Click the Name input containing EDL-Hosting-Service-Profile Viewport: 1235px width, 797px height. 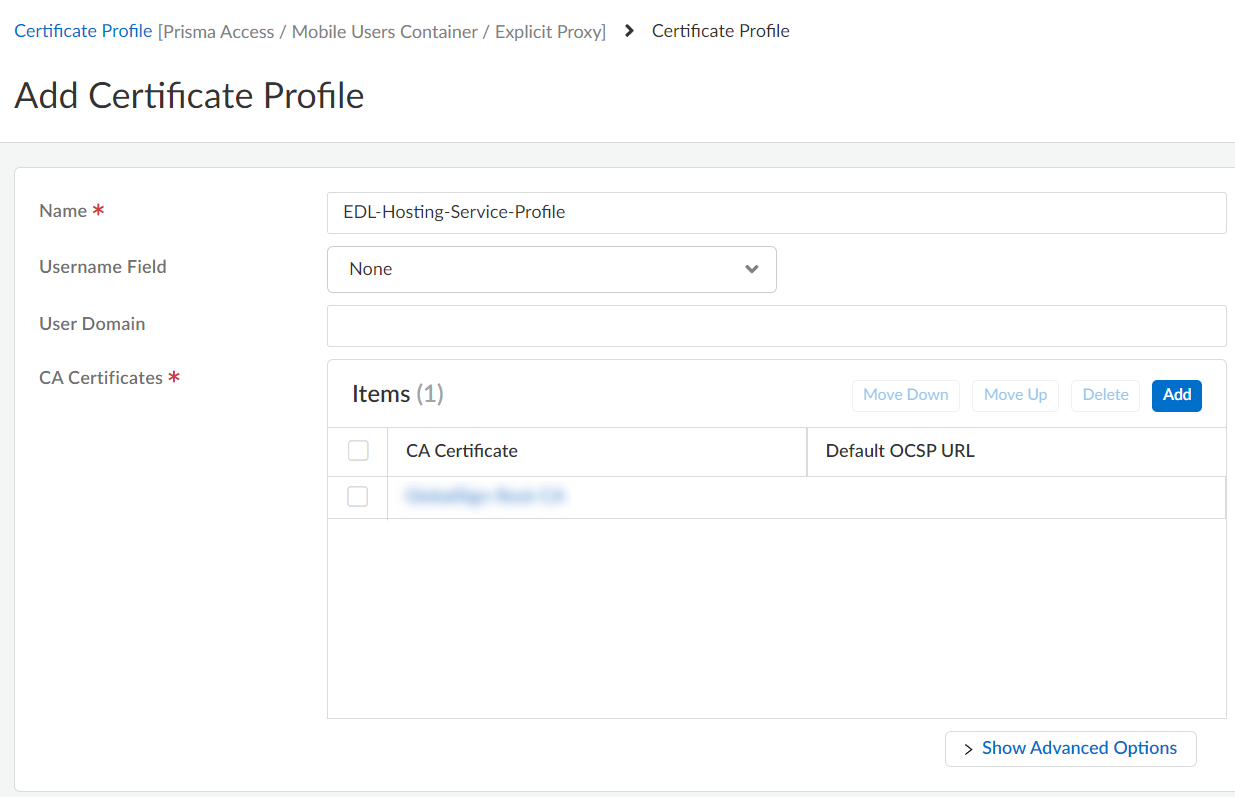(777, 212)
